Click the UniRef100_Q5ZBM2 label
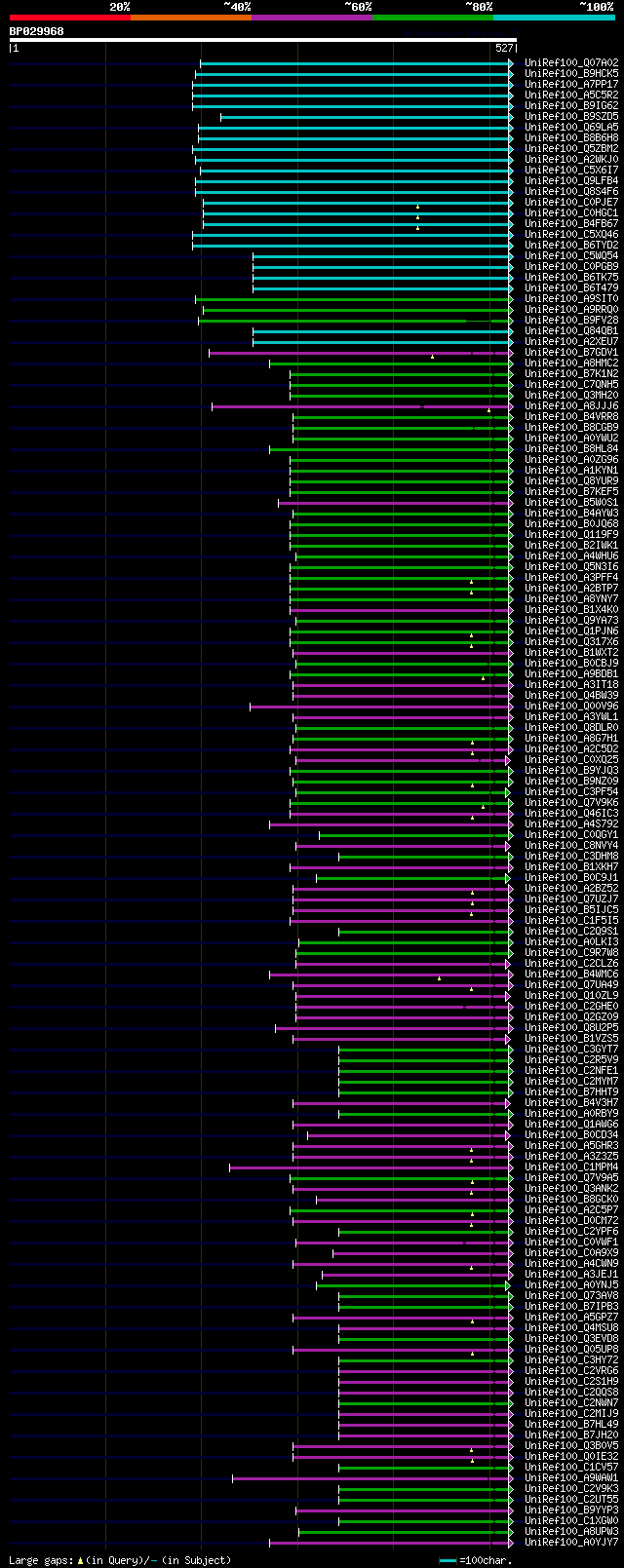The image size is (624, 1568). coord(571,149)
